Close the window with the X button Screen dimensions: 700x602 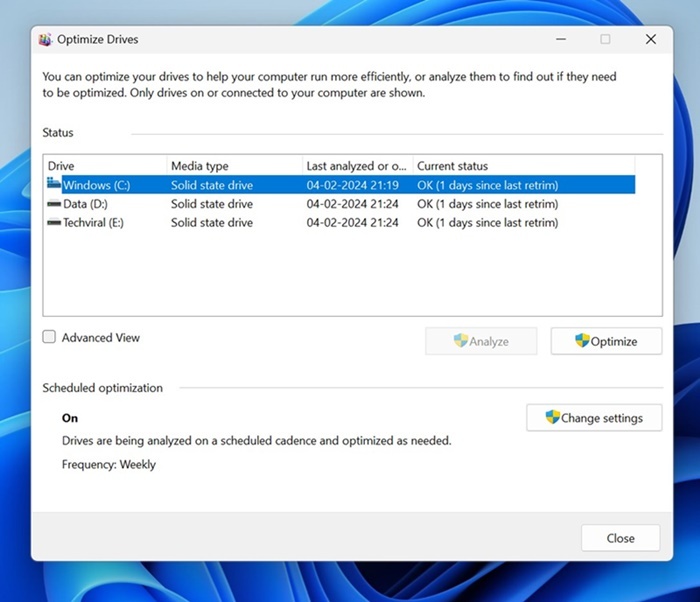(651, 39)
